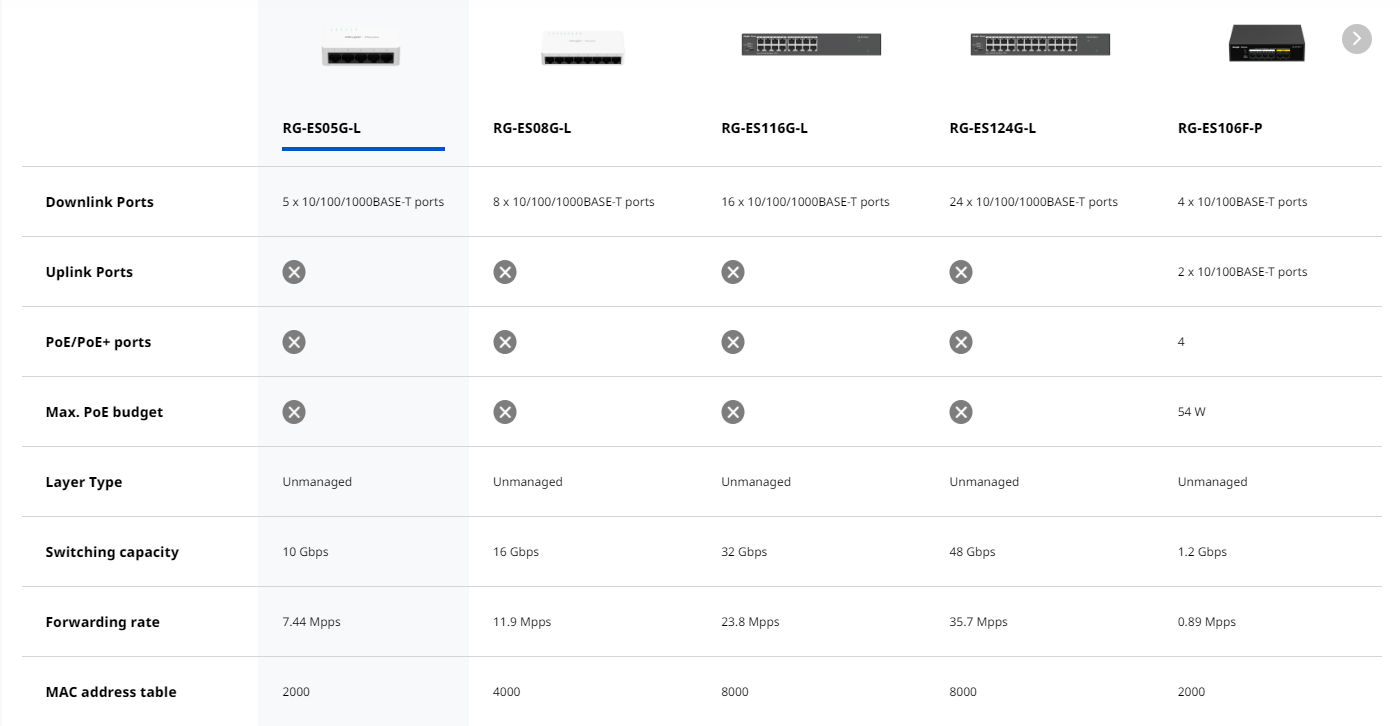Click PoE/PoE+ ports X icon for RG-ES05G-L
Image resolution: width=1400 pixels, height=726 pixels.
[x=294, y=342]
